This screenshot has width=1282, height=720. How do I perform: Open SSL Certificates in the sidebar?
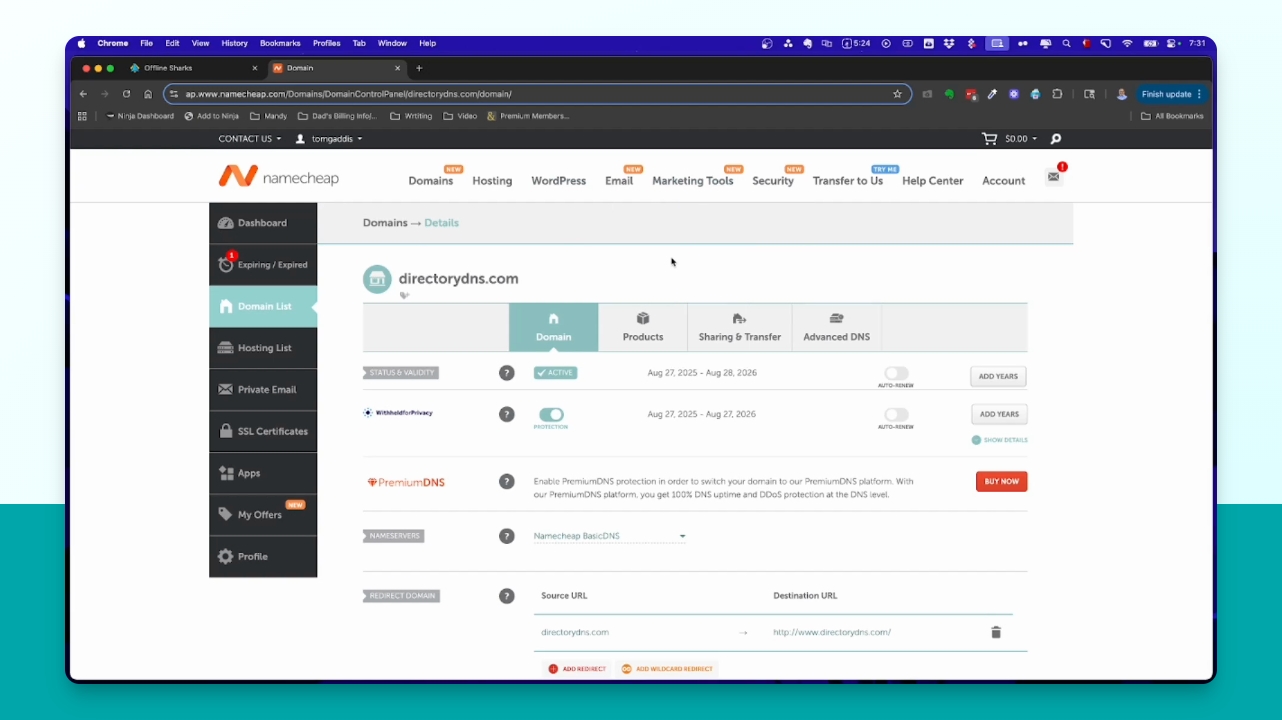[x=263, y=431]
